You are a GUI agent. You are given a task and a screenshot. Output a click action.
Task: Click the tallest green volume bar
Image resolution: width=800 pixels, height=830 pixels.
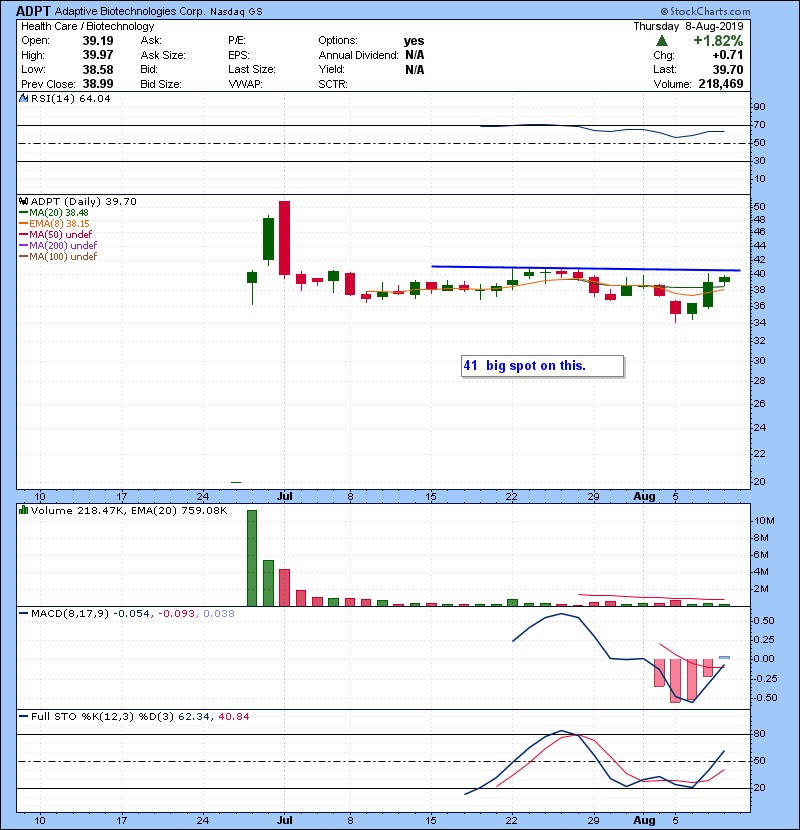coord(252,558)
